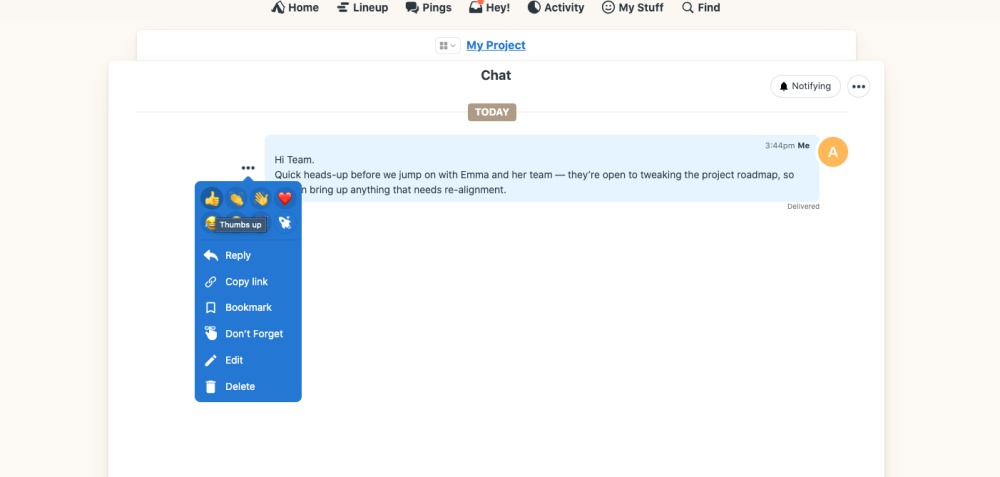The image size is (1000, 477).
Task: Open the chat options ellipsis next to Notifying
Action: (x=858, y=86)
